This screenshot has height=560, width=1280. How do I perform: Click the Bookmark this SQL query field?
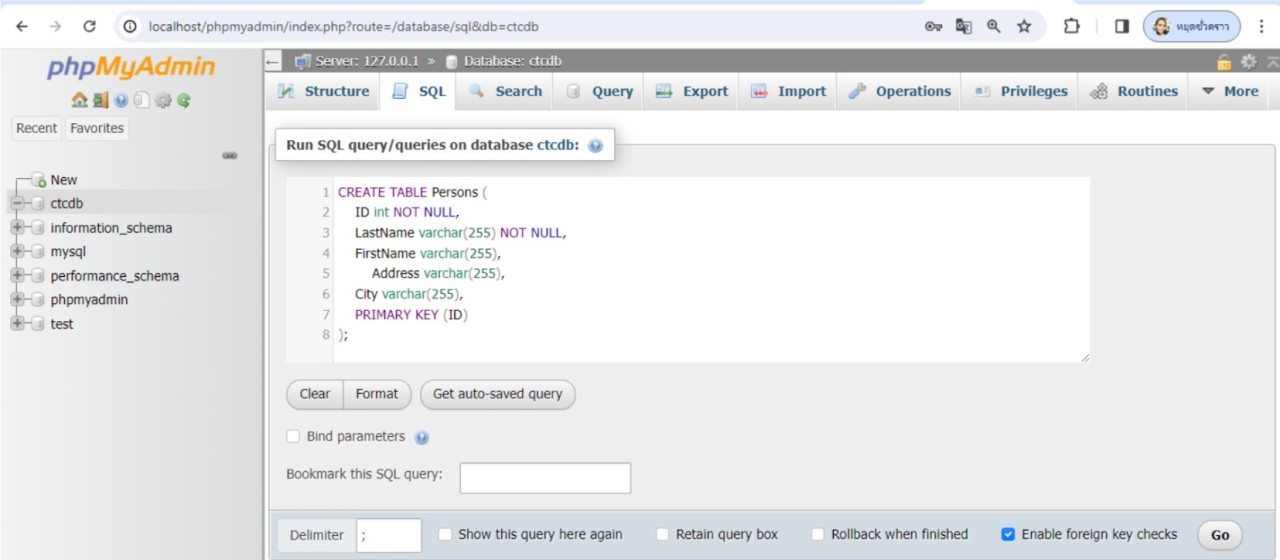pyautogui.click(x=545, y=478)
